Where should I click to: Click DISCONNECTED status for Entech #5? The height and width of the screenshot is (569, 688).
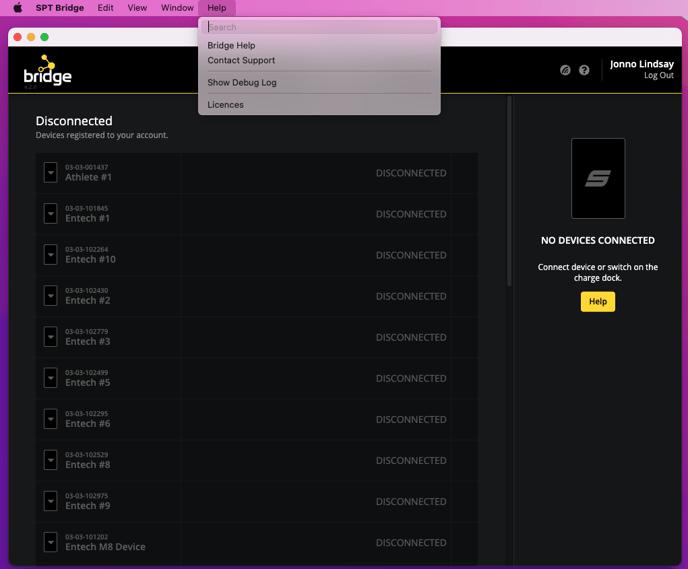[x=411, y=379]
